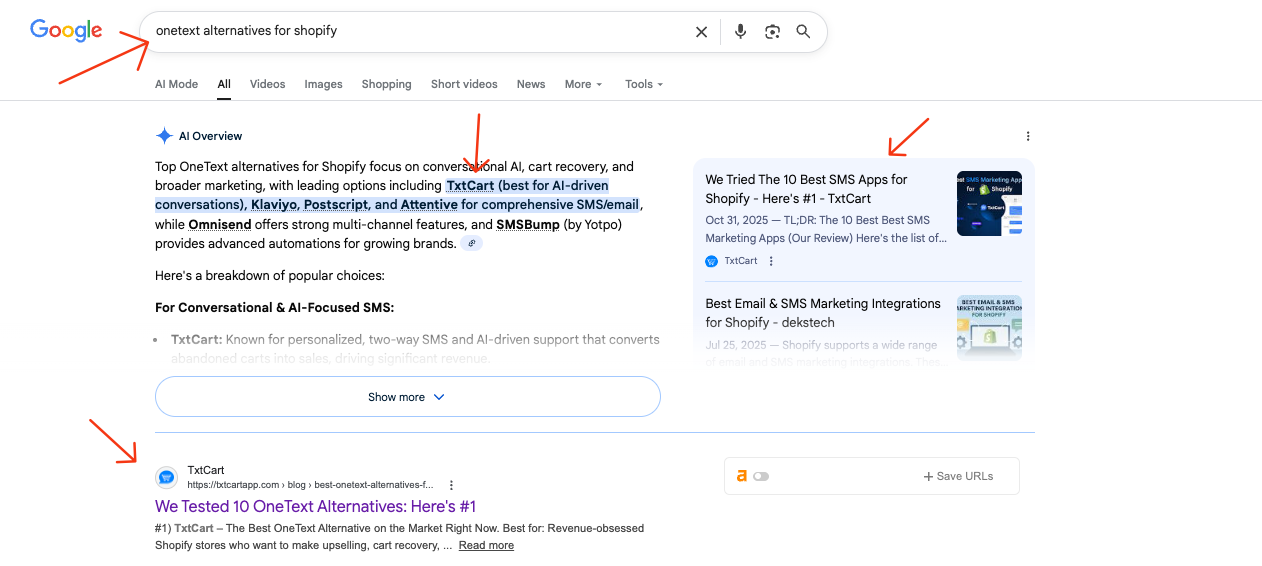Open the Shopping tab
1262x566 pixels.
click(x=387, y=84)
